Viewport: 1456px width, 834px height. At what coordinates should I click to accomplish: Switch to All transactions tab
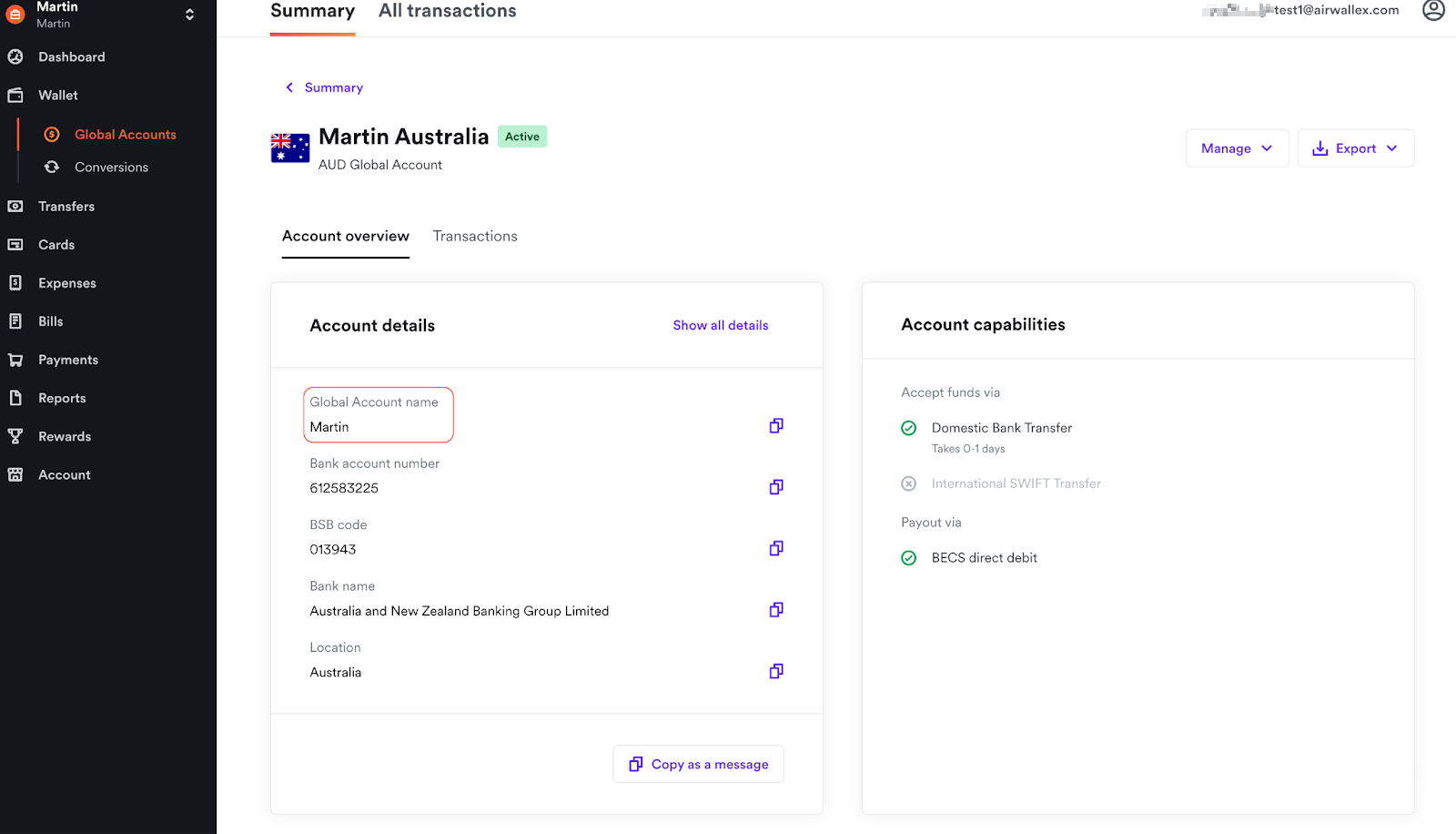447,12
